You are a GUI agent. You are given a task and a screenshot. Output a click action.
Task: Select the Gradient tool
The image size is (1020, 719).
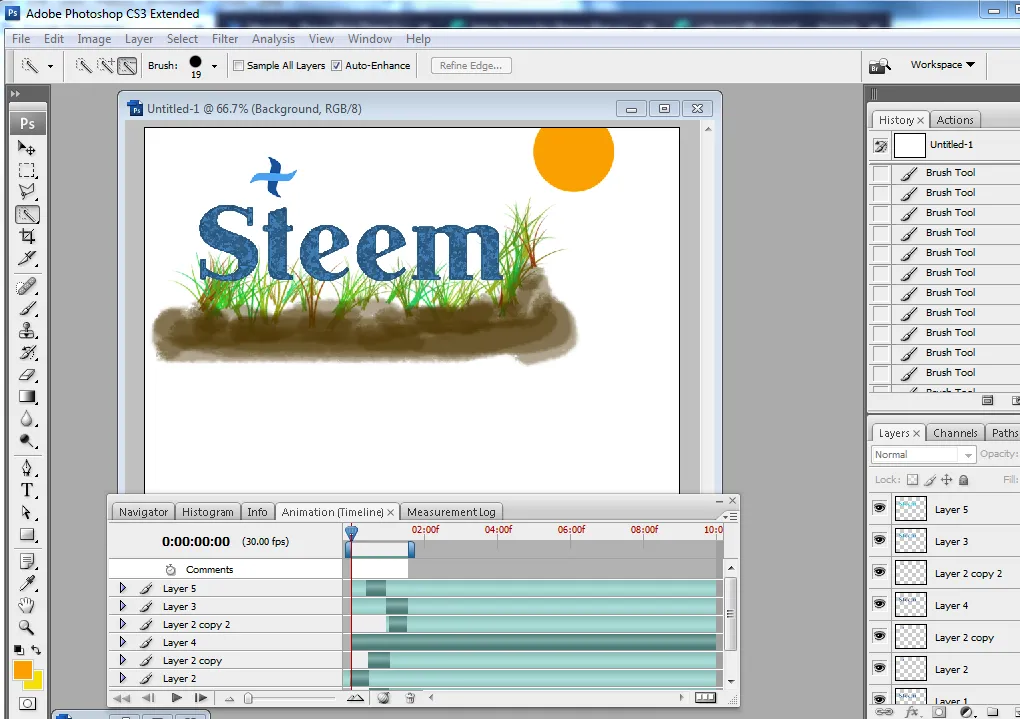pos(27,397)
